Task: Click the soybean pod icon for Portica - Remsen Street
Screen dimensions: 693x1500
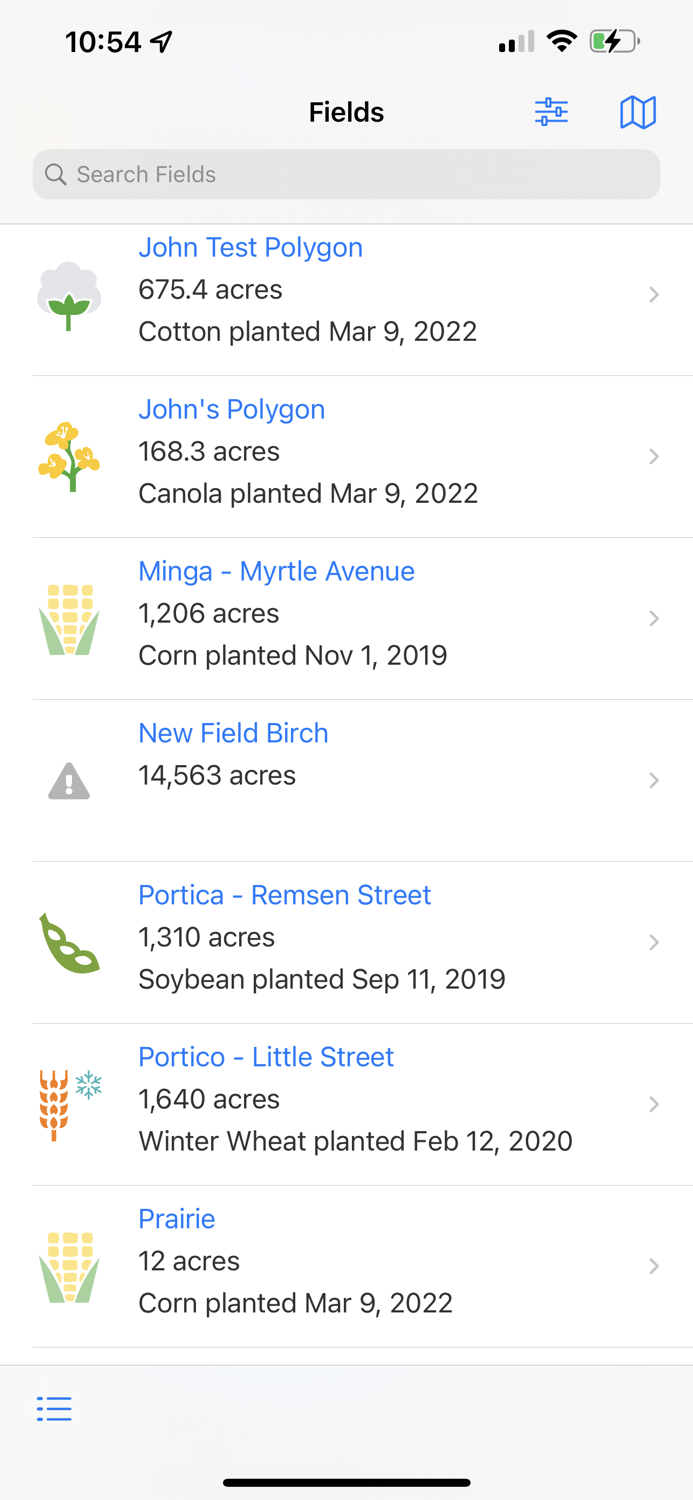Action: point(69,941)
